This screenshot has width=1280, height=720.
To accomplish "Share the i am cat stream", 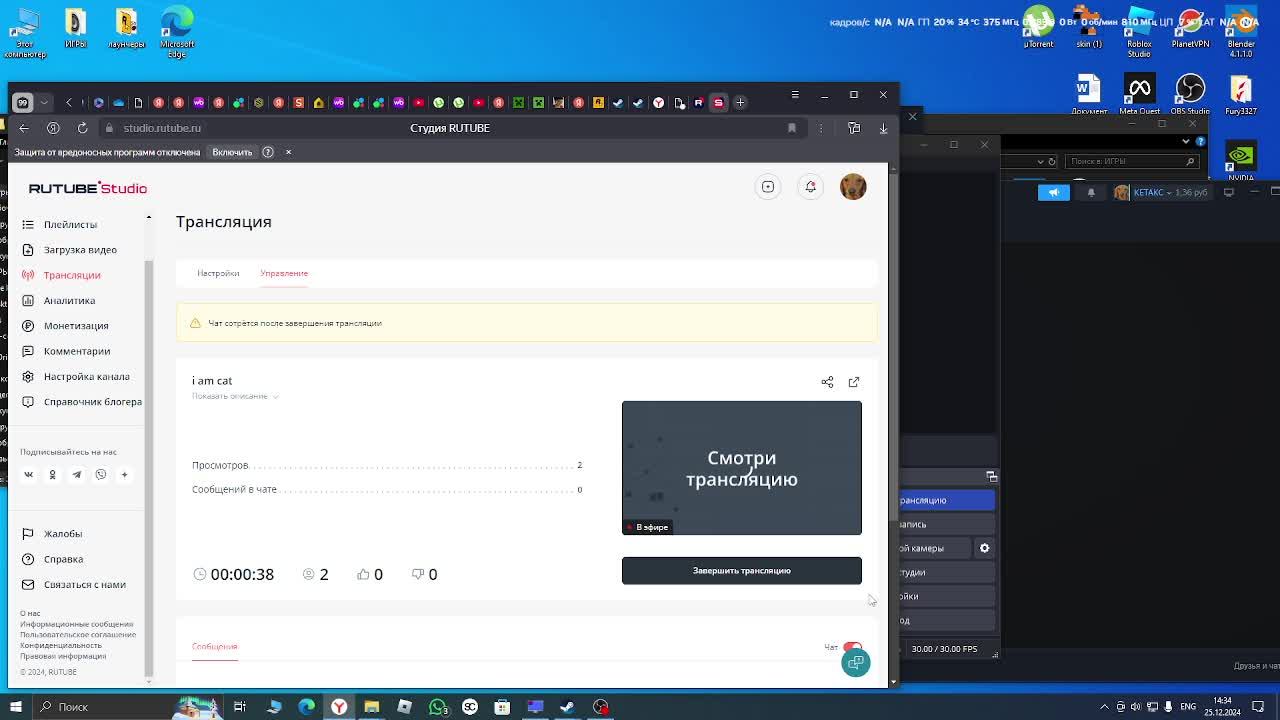I will 827,382.
